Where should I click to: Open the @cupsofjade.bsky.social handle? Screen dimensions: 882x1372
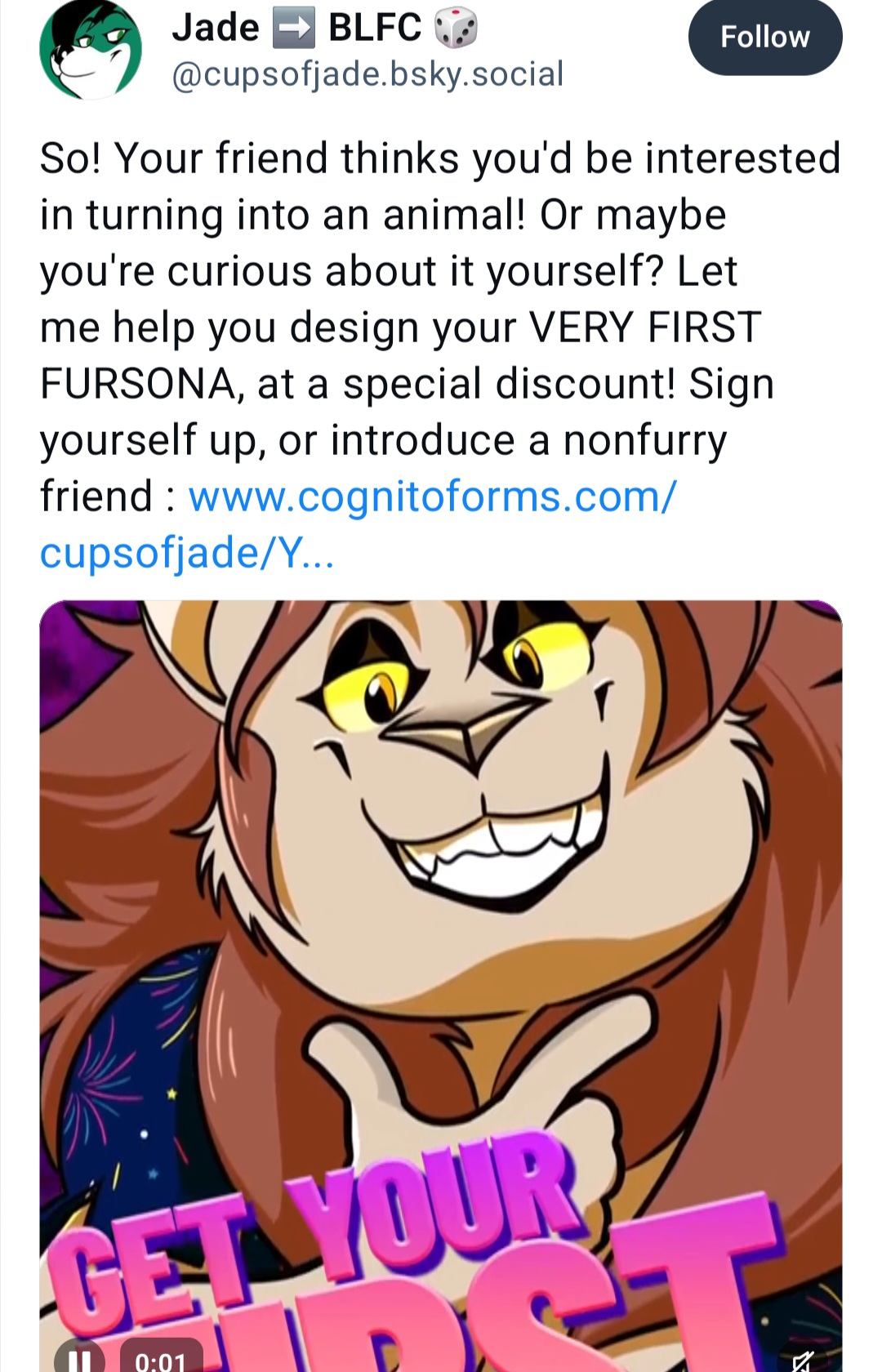click(x=367, y=74)
